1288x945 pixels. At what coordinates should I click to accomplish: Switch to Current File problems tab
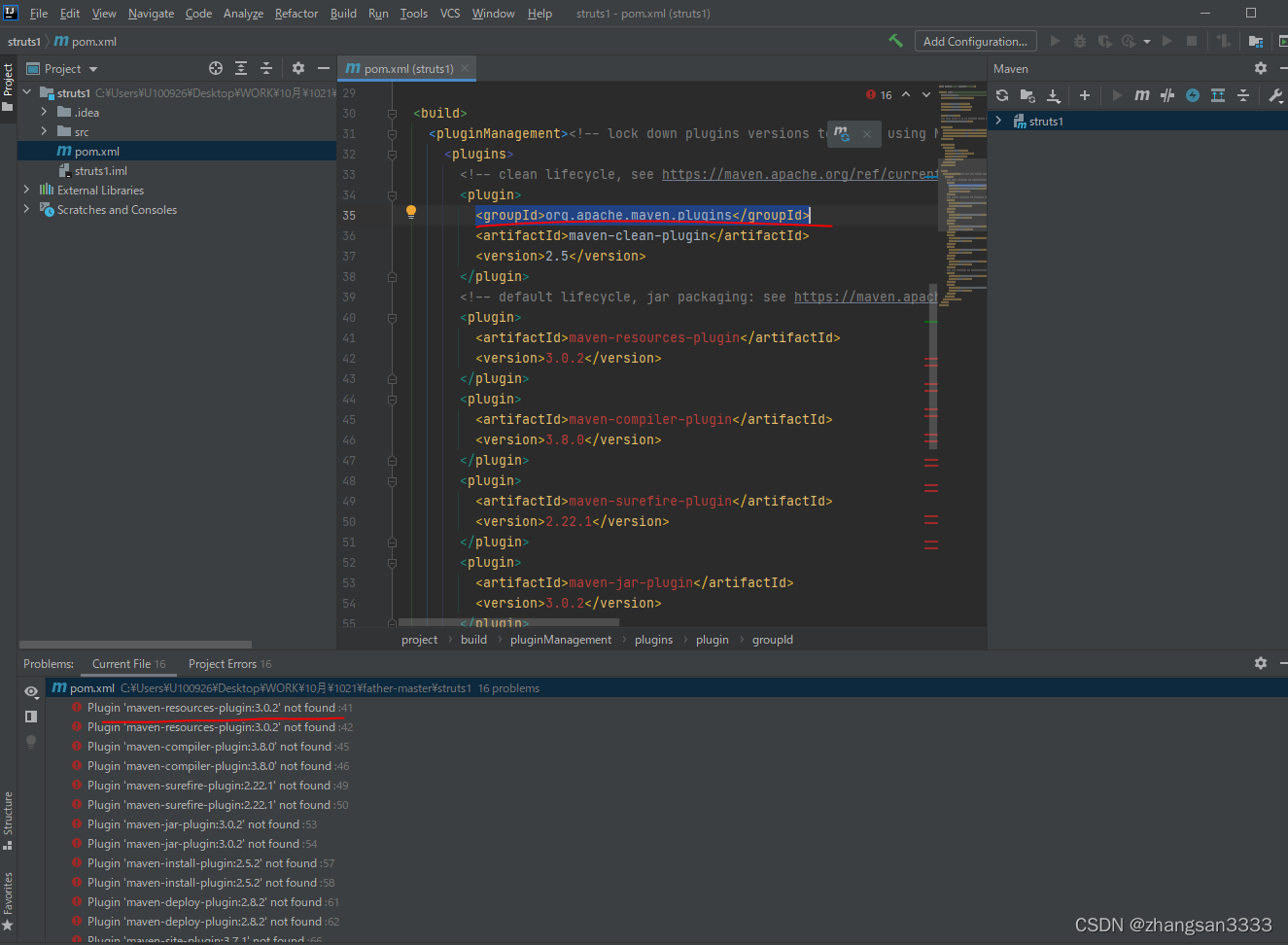click(128, 664)
